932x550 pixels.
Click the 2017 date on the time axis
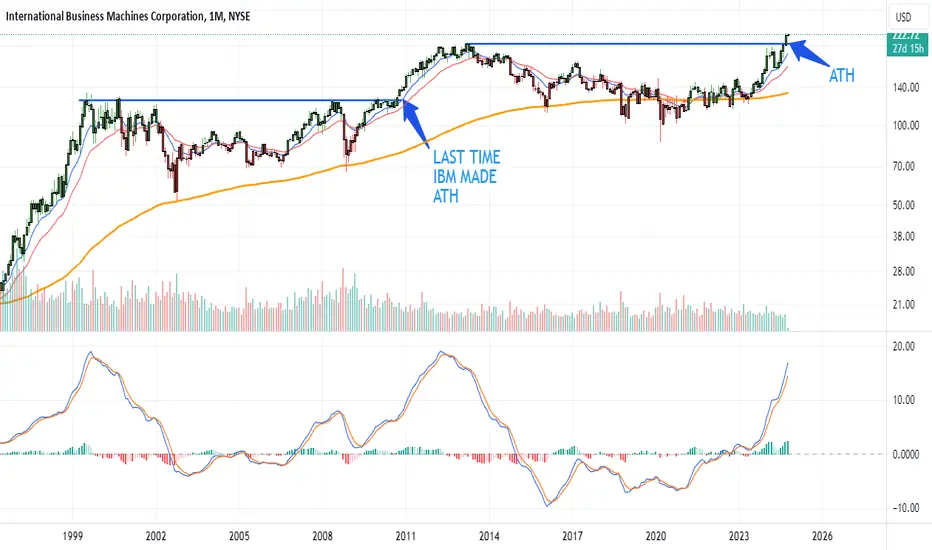[x=572, y=536]
